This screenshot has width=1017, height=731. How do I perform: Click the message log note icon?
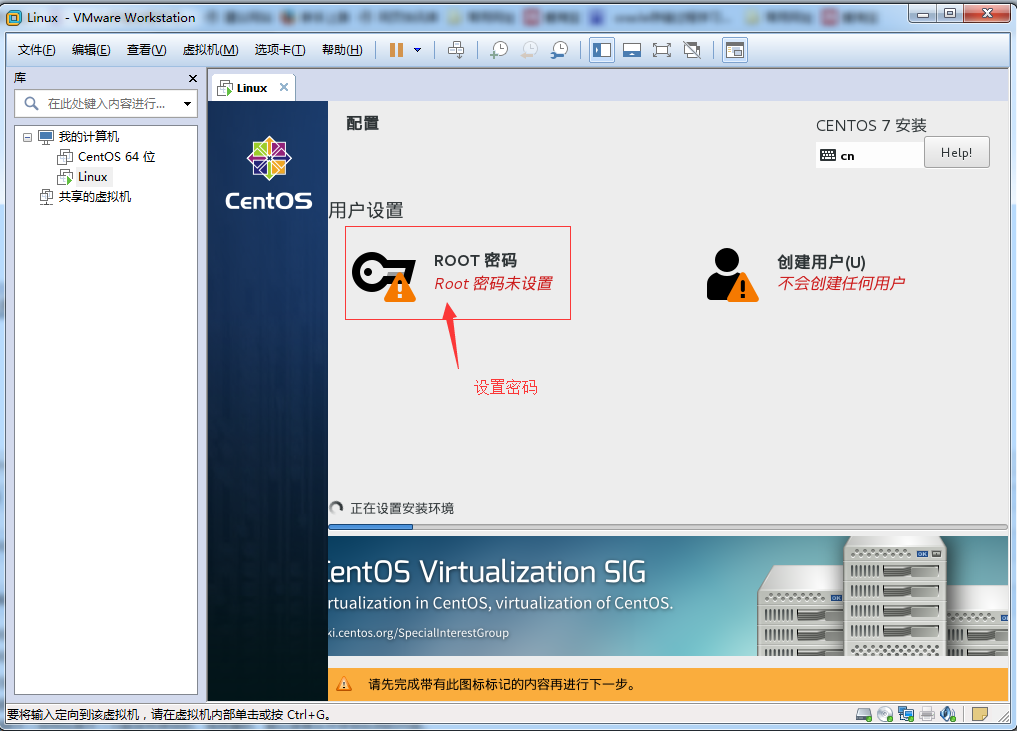point(980,715)
